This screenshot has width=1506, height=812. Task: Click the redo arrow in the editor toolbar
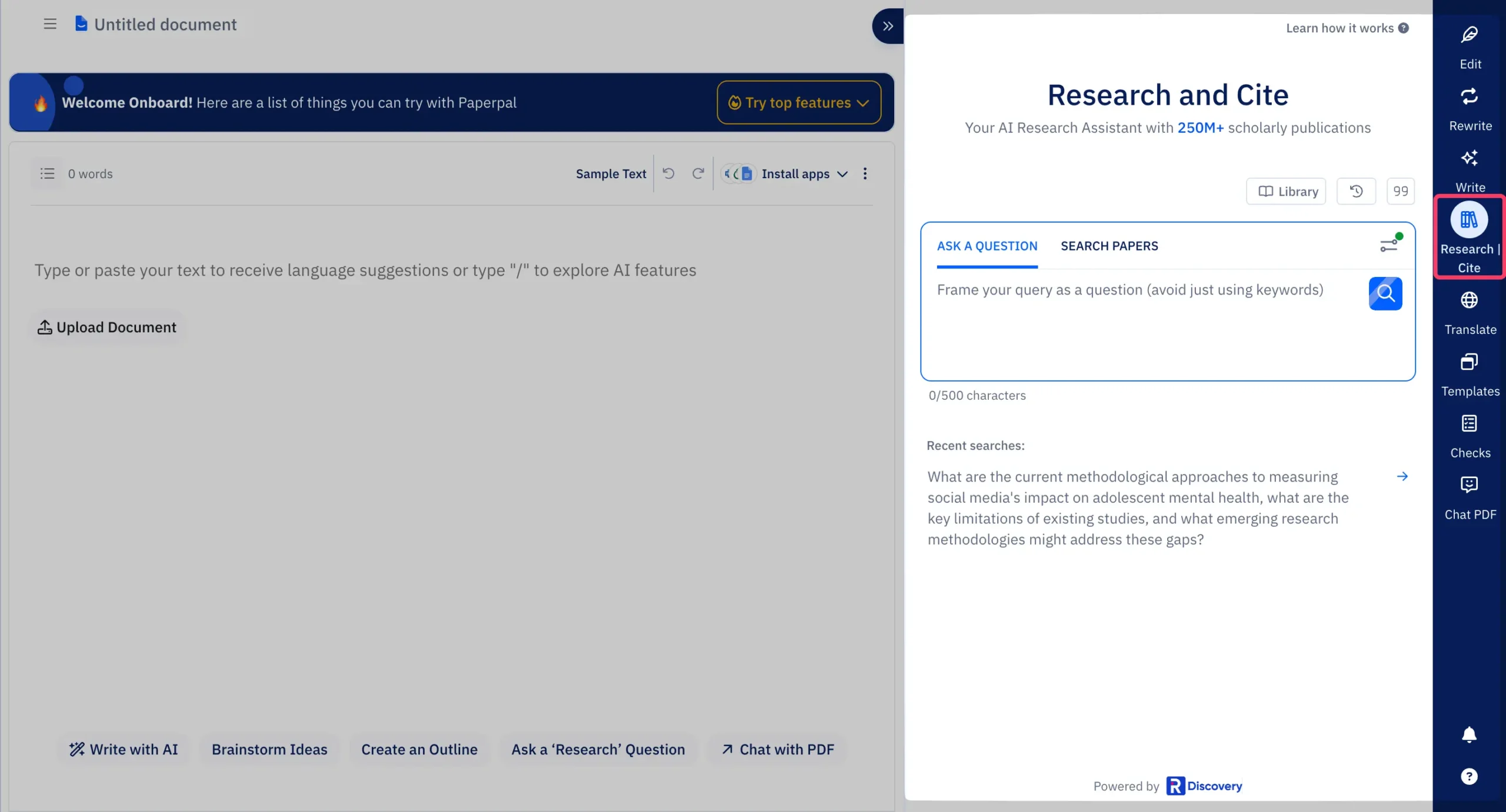[698, 173]
